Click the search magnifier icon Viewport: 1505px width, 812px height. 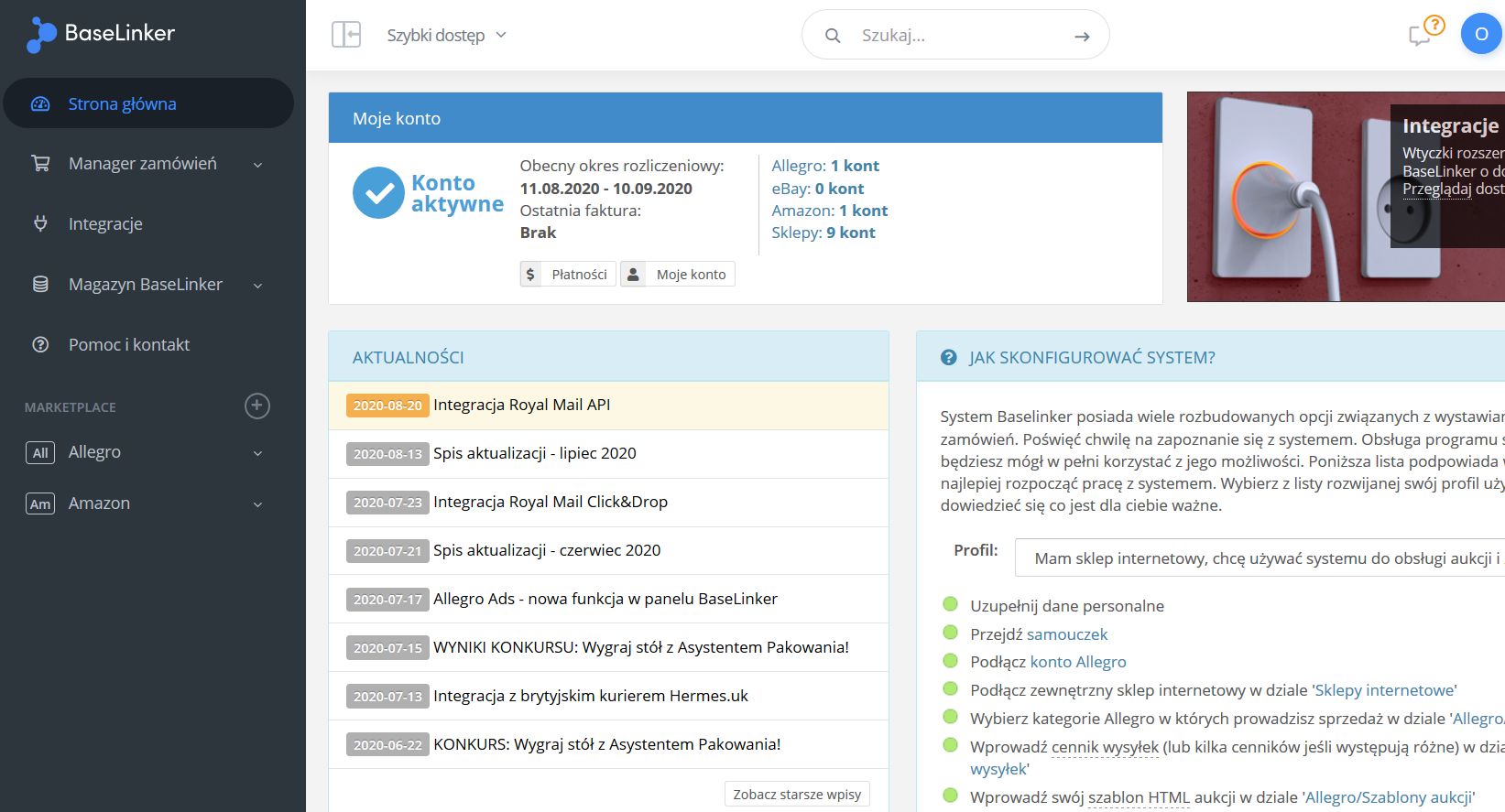pyautogui.click(x=833, y=36)
